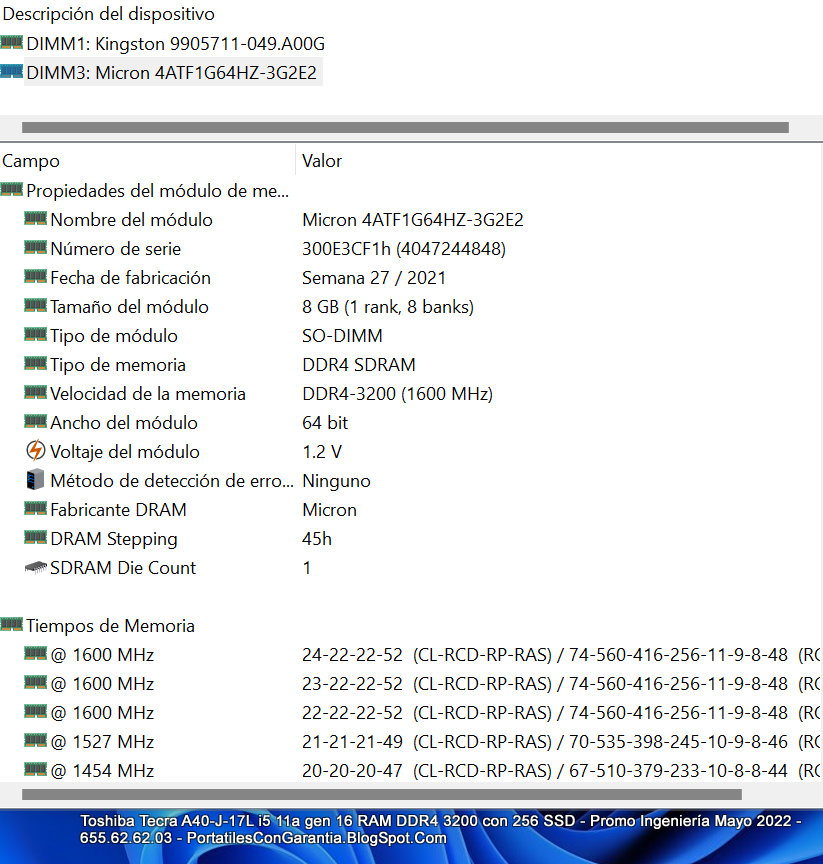Viewport: 823px width, 864px height.
Task: Click the memory icon beside Tamaño del módulo
Action: (36, 306)
